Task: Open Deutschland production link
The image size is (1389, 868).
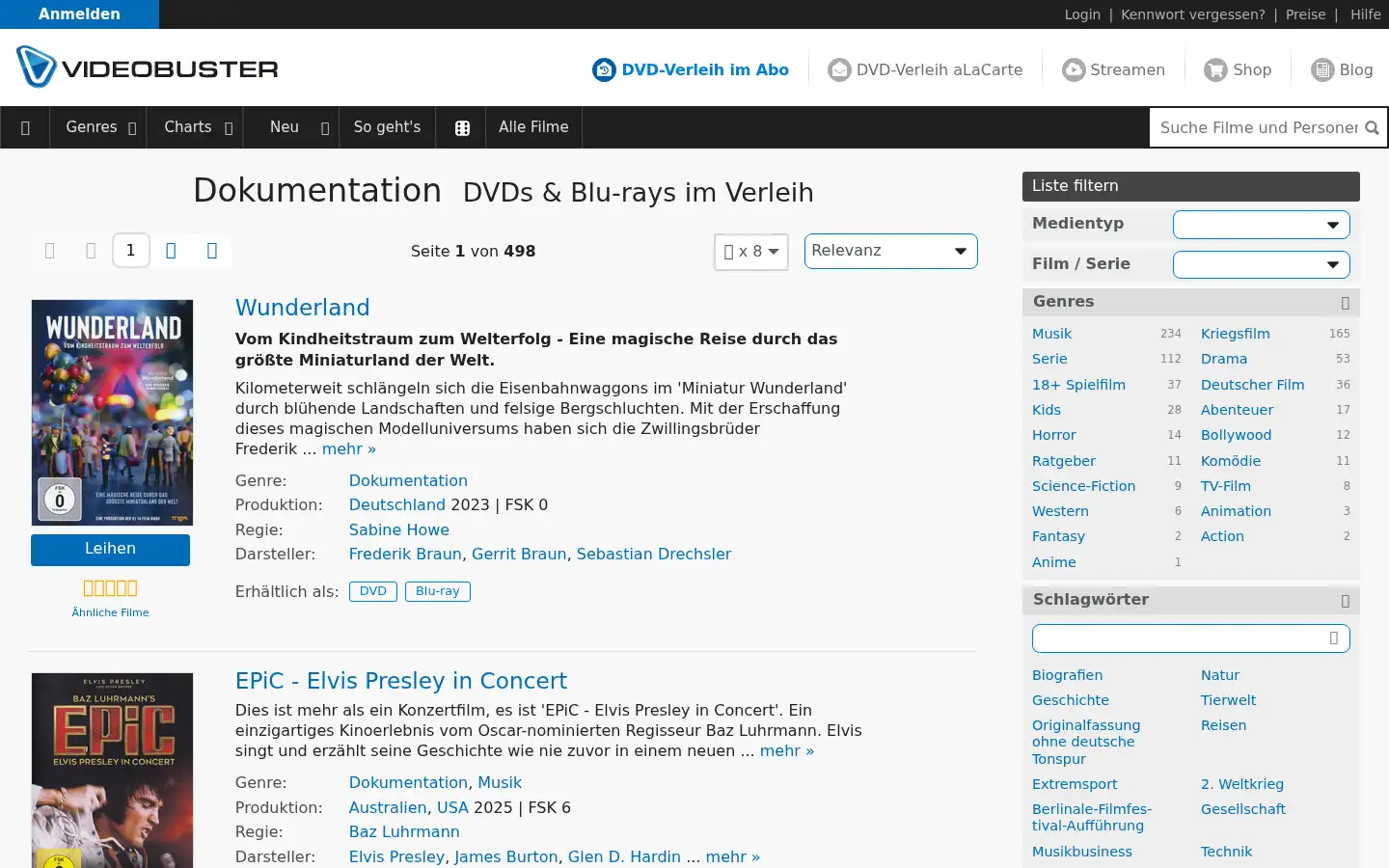Action: pyautogui.click(x=397, y=504)
